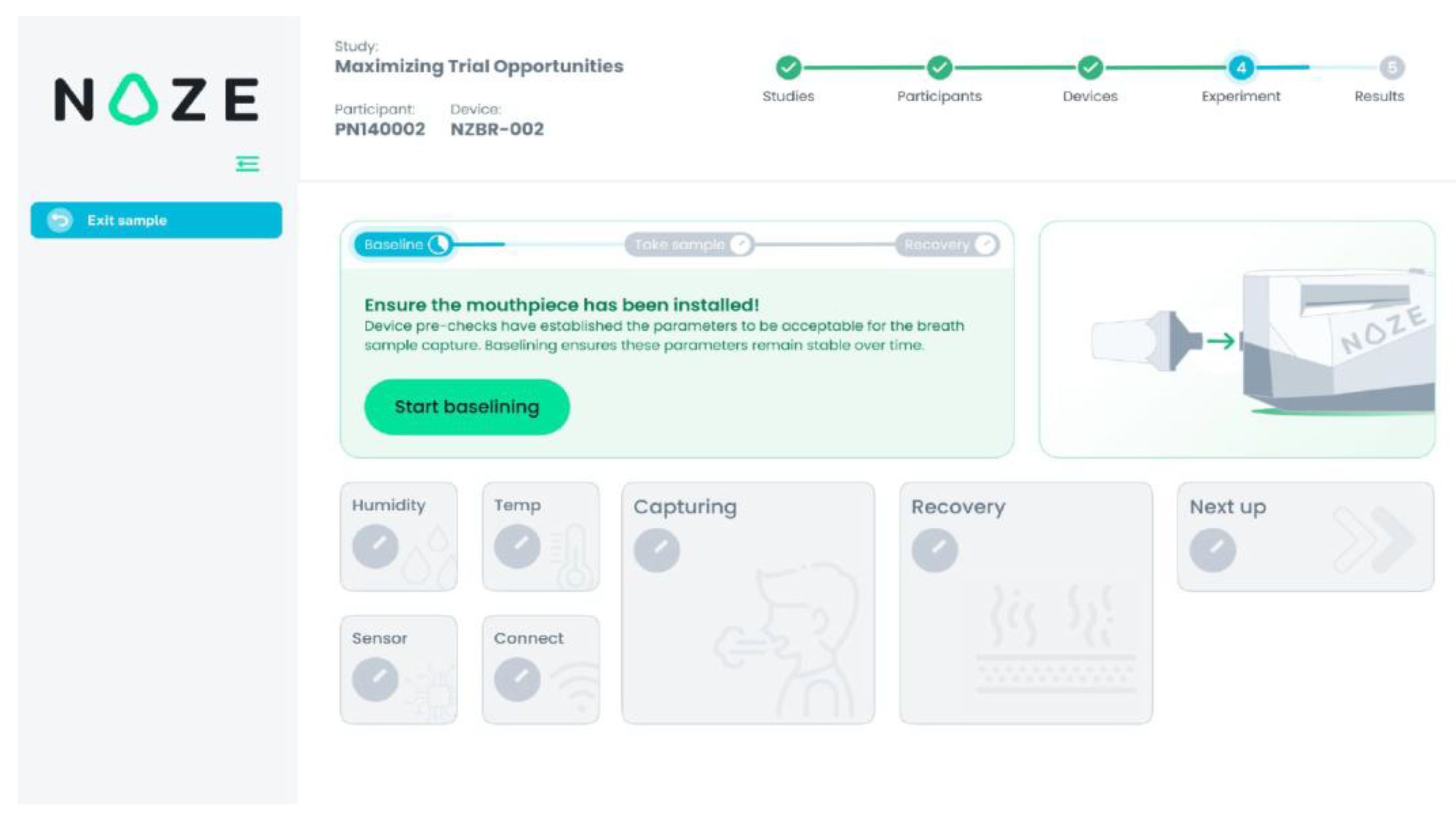1456x822 pixels.
Task: Click Temp status circle icon
Action: click(x=517, y=546)
